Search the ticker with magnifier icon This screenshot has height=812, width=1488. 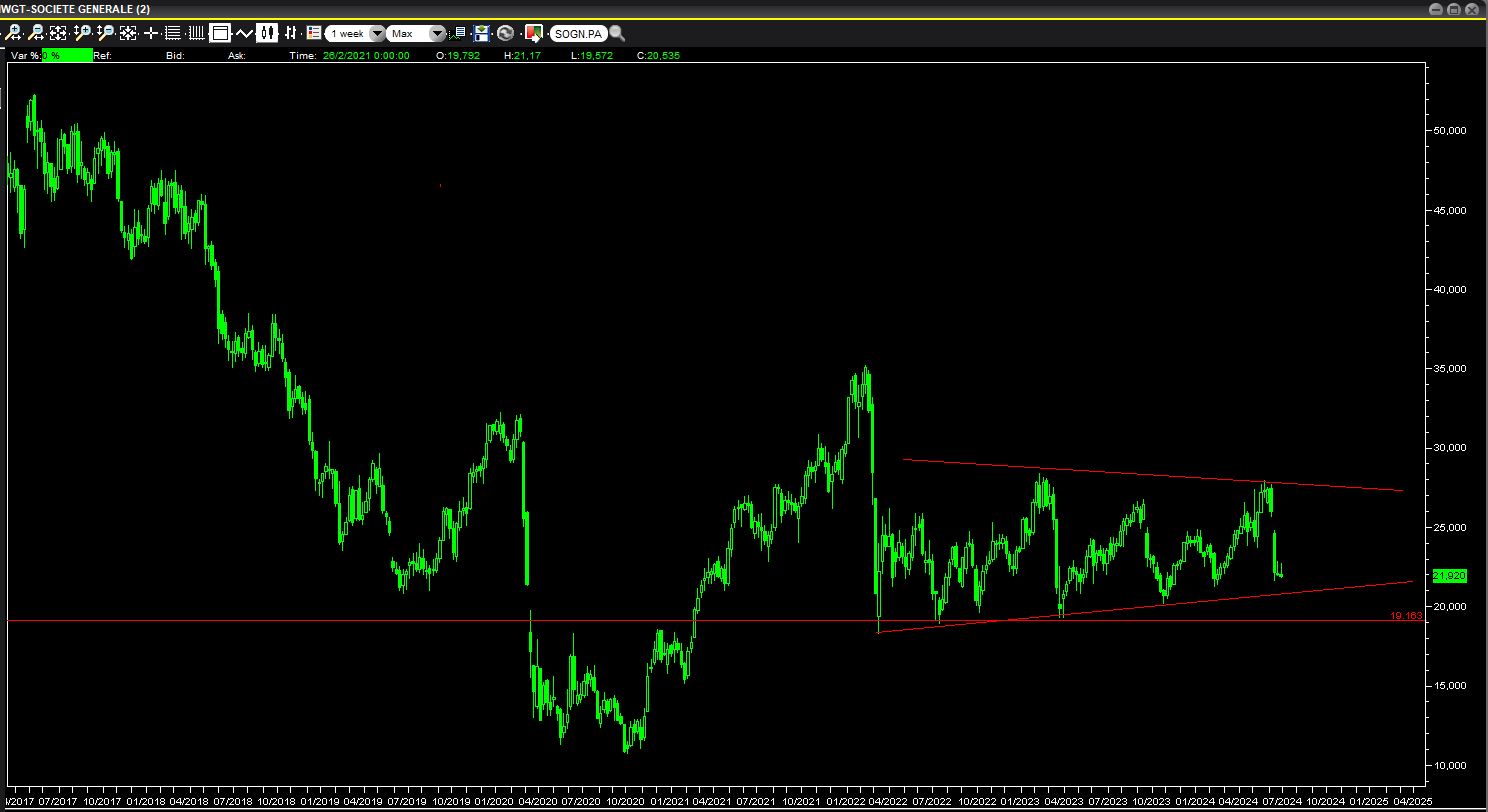coord(617,33)
